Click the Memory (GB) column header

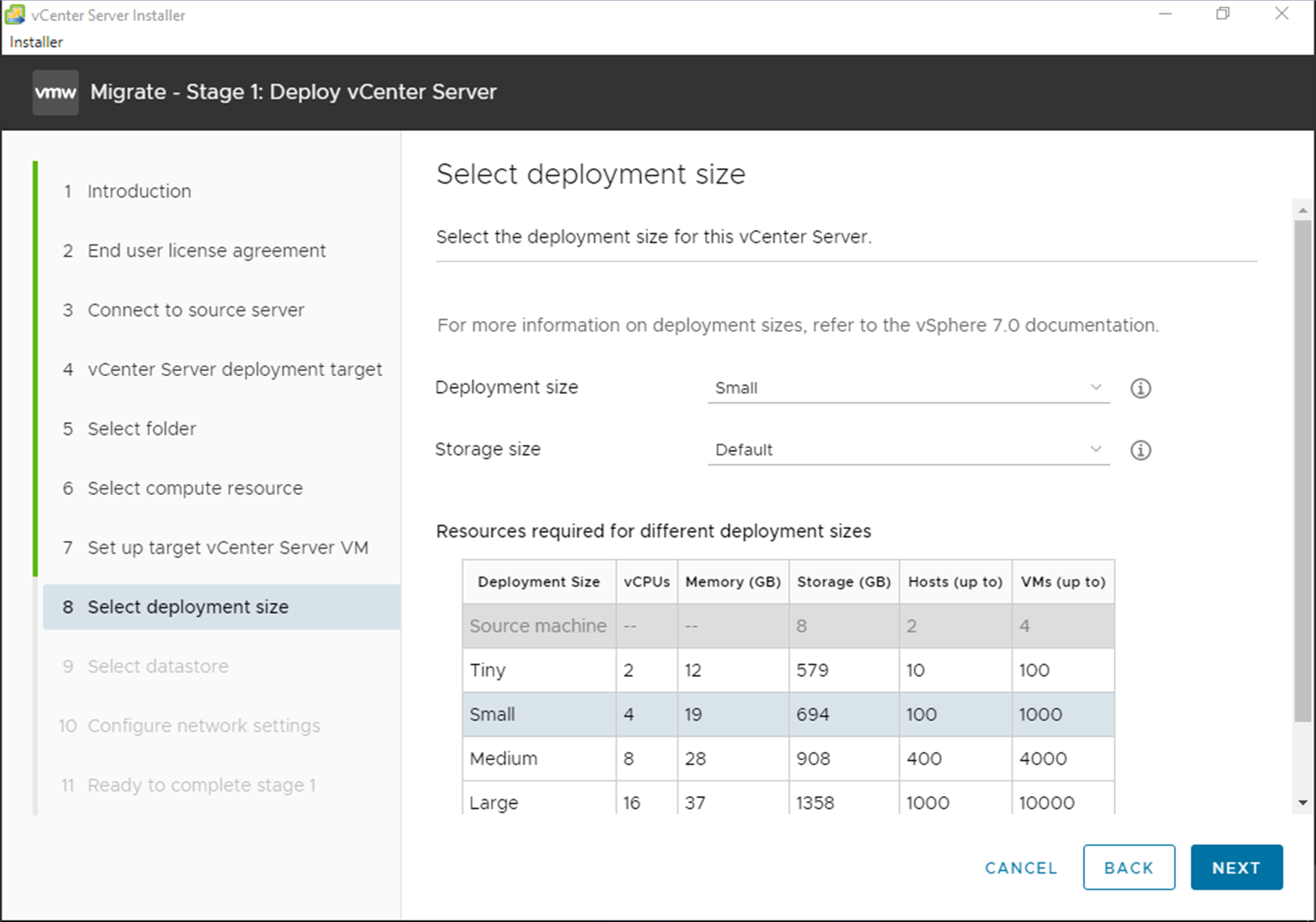[x=733, y=582]
